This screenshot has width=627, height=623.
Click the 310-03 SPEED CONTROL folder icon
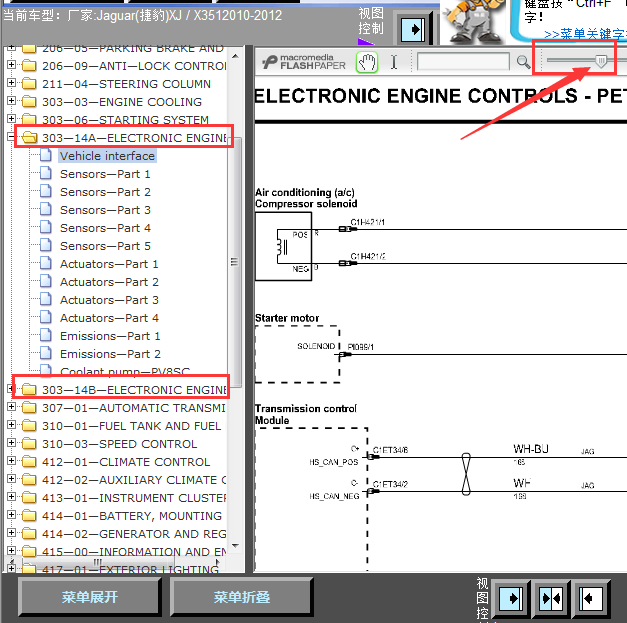click(x=29, y=443)
